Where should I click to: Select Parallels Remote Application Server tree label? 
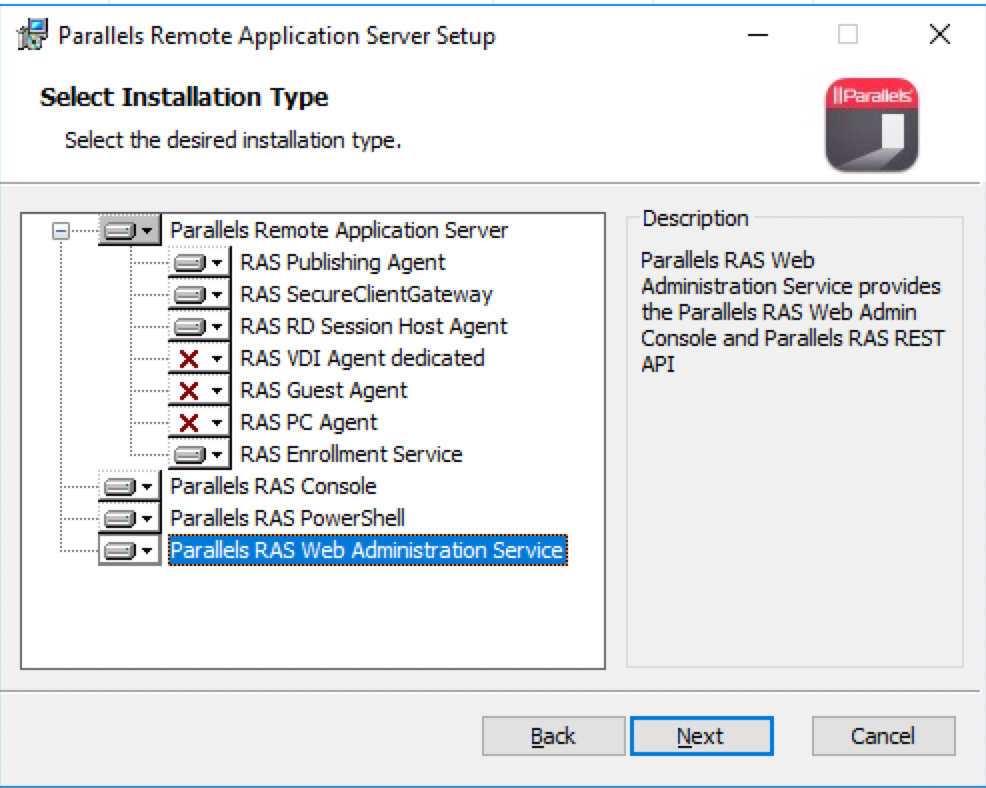(x=339, y=230)
